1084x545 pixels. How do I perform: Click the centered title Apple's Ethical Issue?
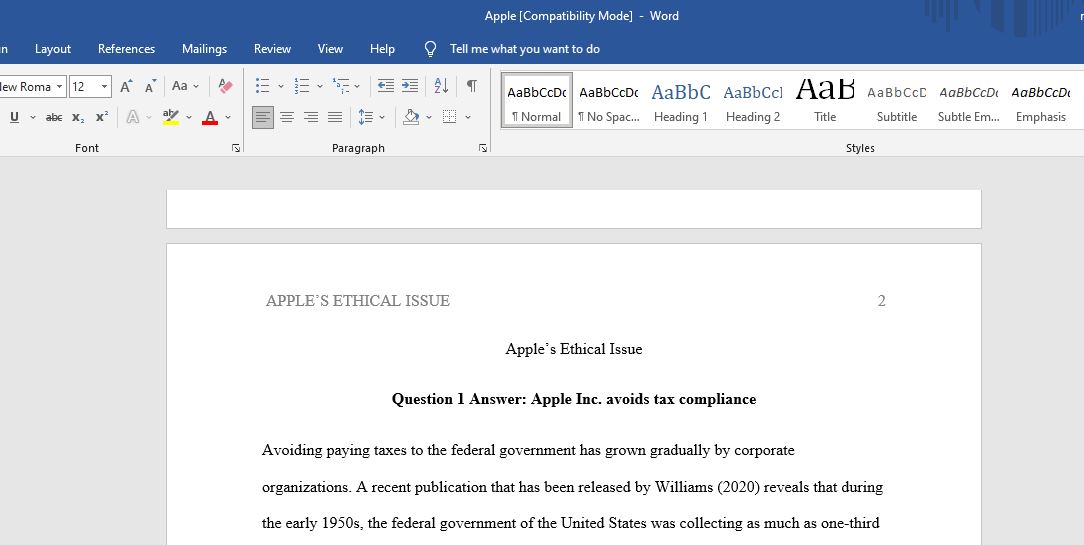pos(574,349)
